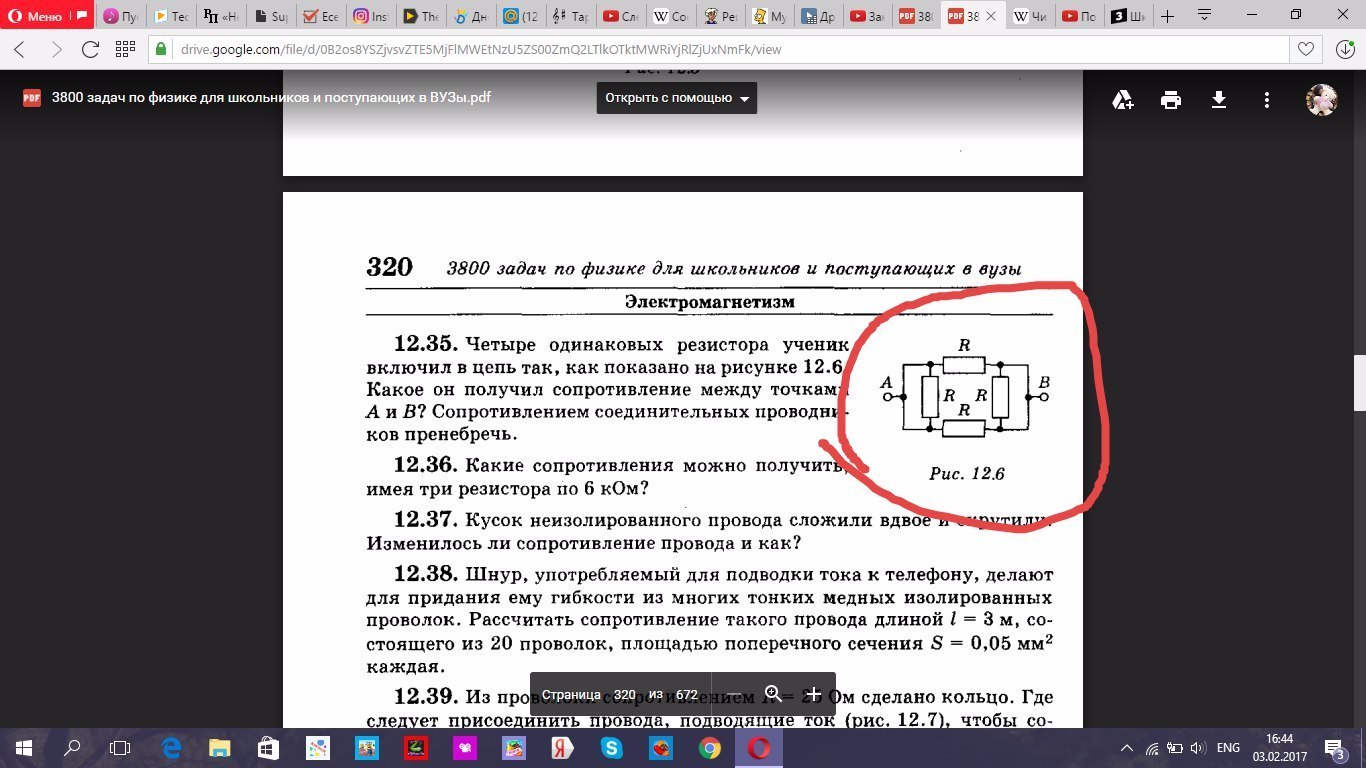The height and width of the screenshot is (768, 1366).
Task: Click the Google account avatar
Action: [x=1321, y=99]
